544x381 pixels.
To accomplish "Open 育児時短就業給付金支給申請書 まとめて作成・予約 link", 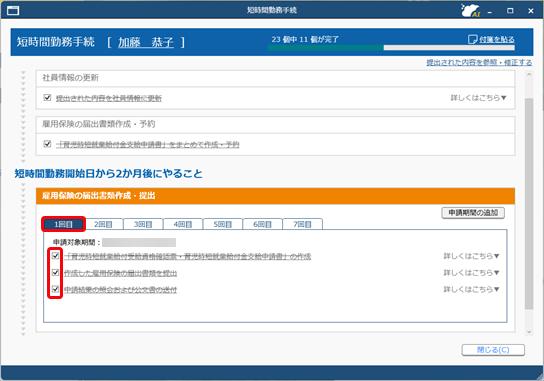I will point(147,144).
